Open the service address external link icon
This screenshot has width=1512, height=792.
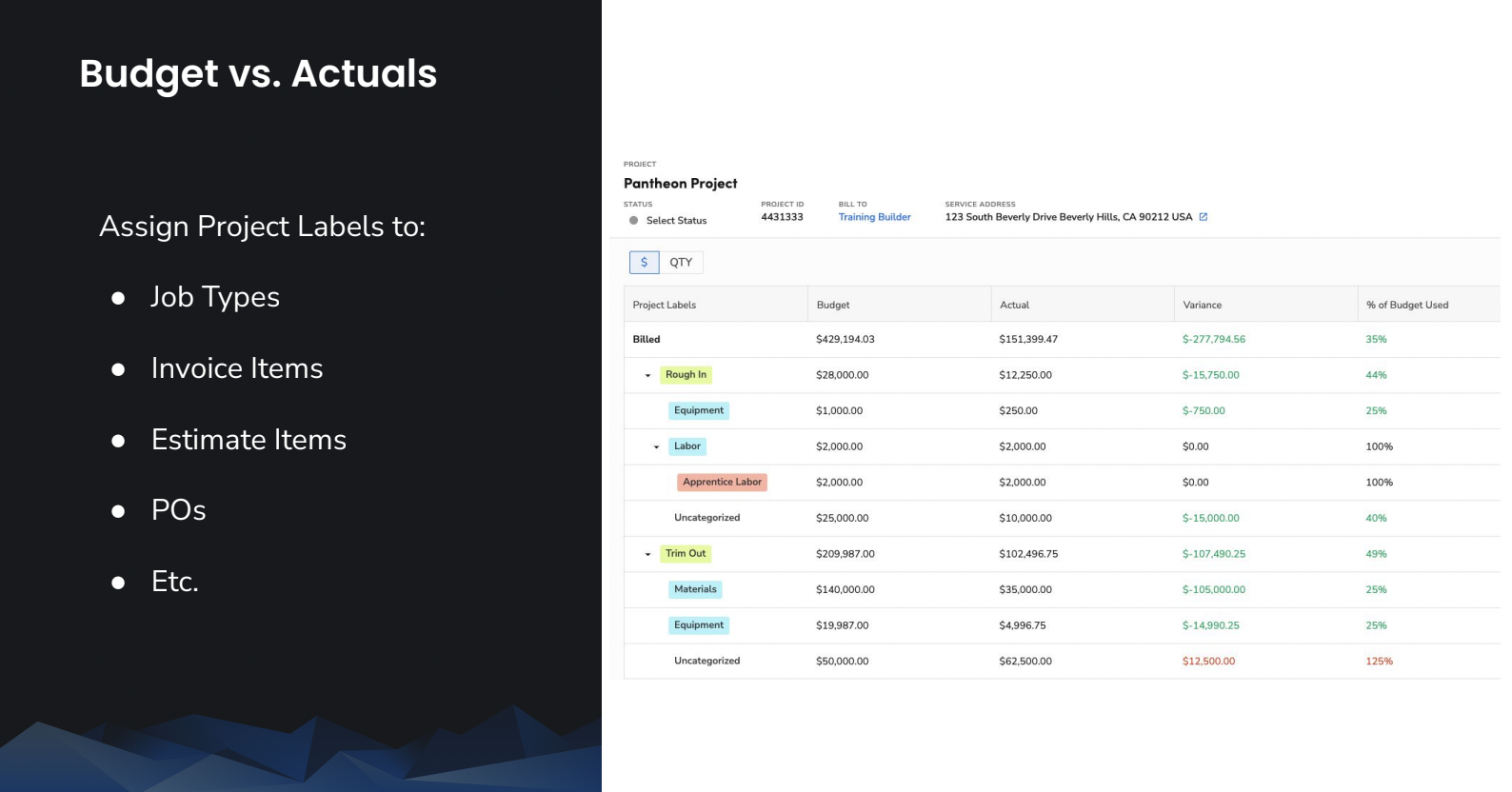pyautogui.click(x=1204, y=217)
